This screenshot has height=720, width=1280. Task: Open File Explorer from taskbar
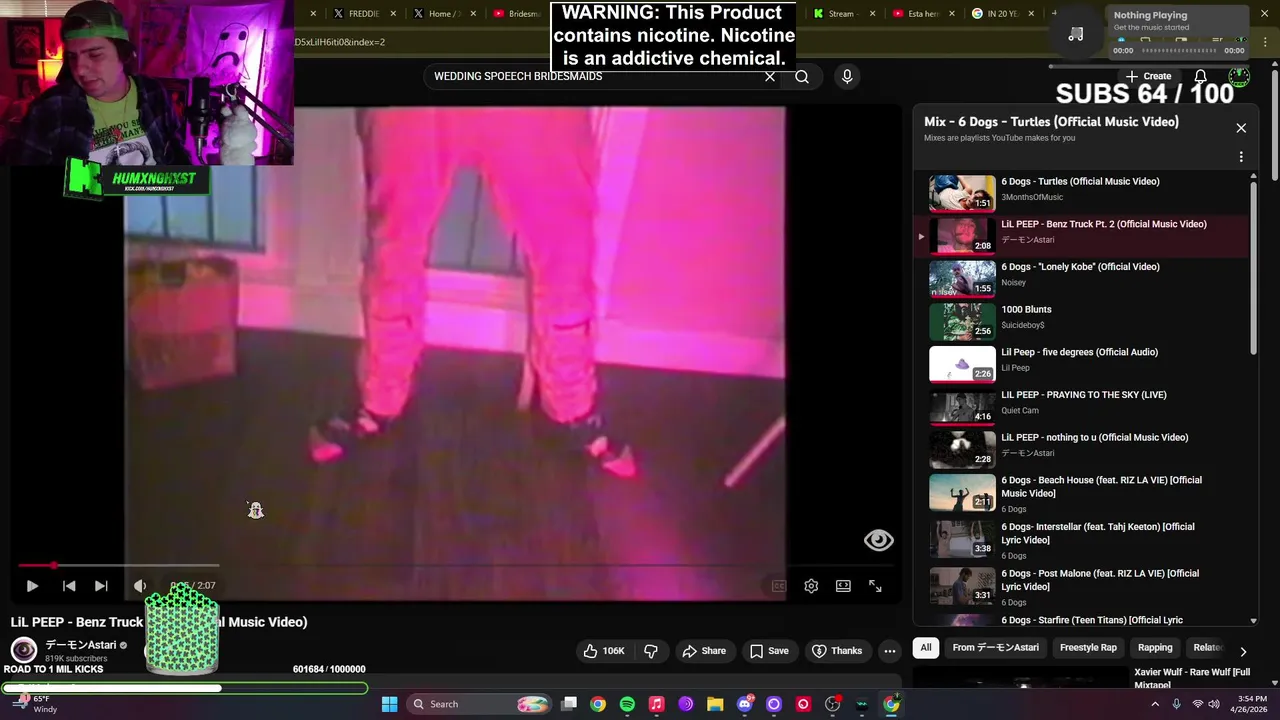click(715, 704)
